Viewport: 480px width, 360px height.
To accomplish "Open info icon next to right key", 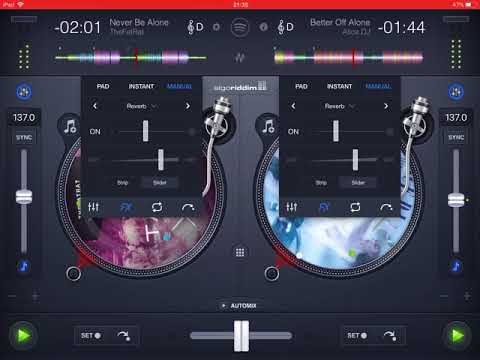I will pos(263,27).
